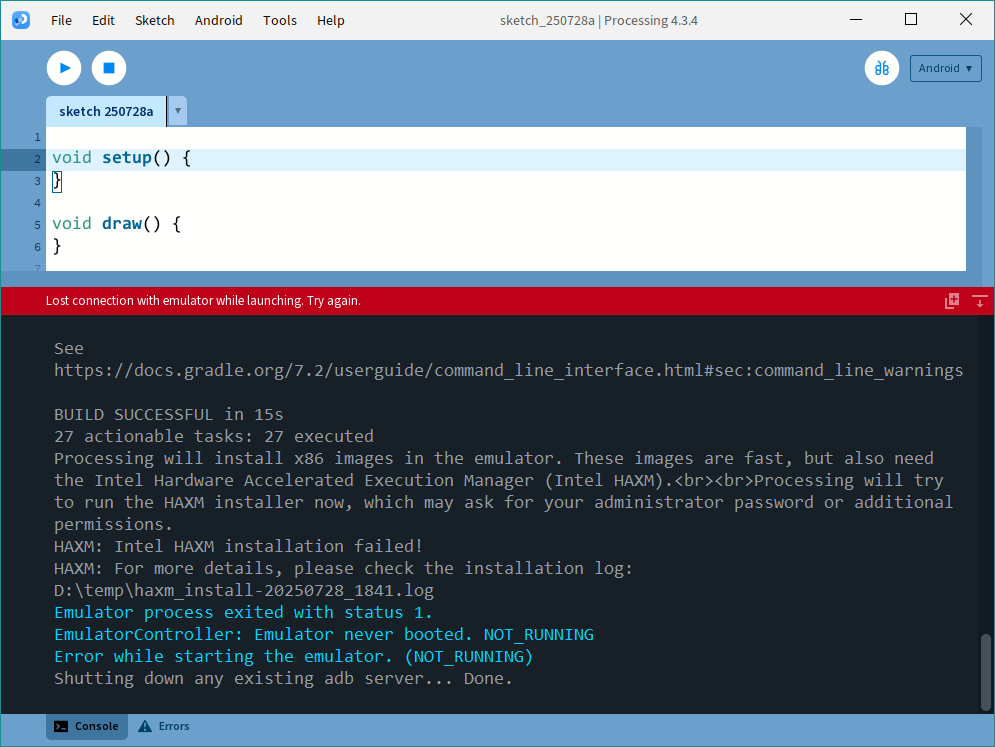Viewport: 995px width, 747px height.
Task: Click 'Shutting down any existing adb server' line
Action: 283,678
